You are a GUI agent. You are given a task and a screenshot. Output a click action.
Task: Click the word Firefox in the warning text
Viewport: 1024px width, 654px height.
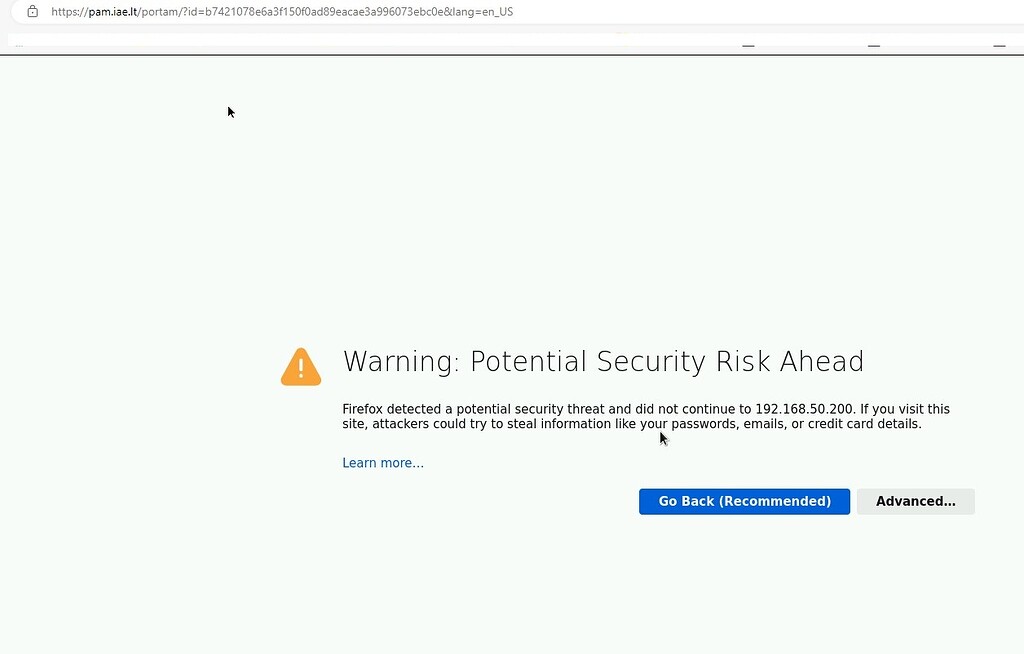(362, 409)
